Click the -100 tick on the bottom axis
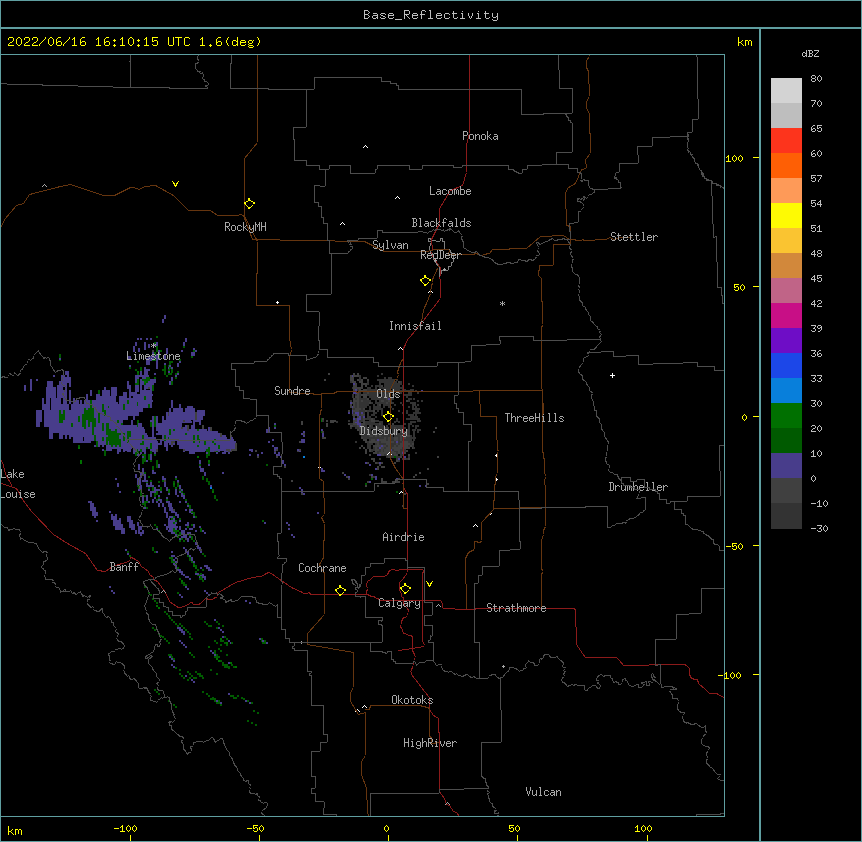The width and height of the screenshot is (862, 842). tap(125, 828)
